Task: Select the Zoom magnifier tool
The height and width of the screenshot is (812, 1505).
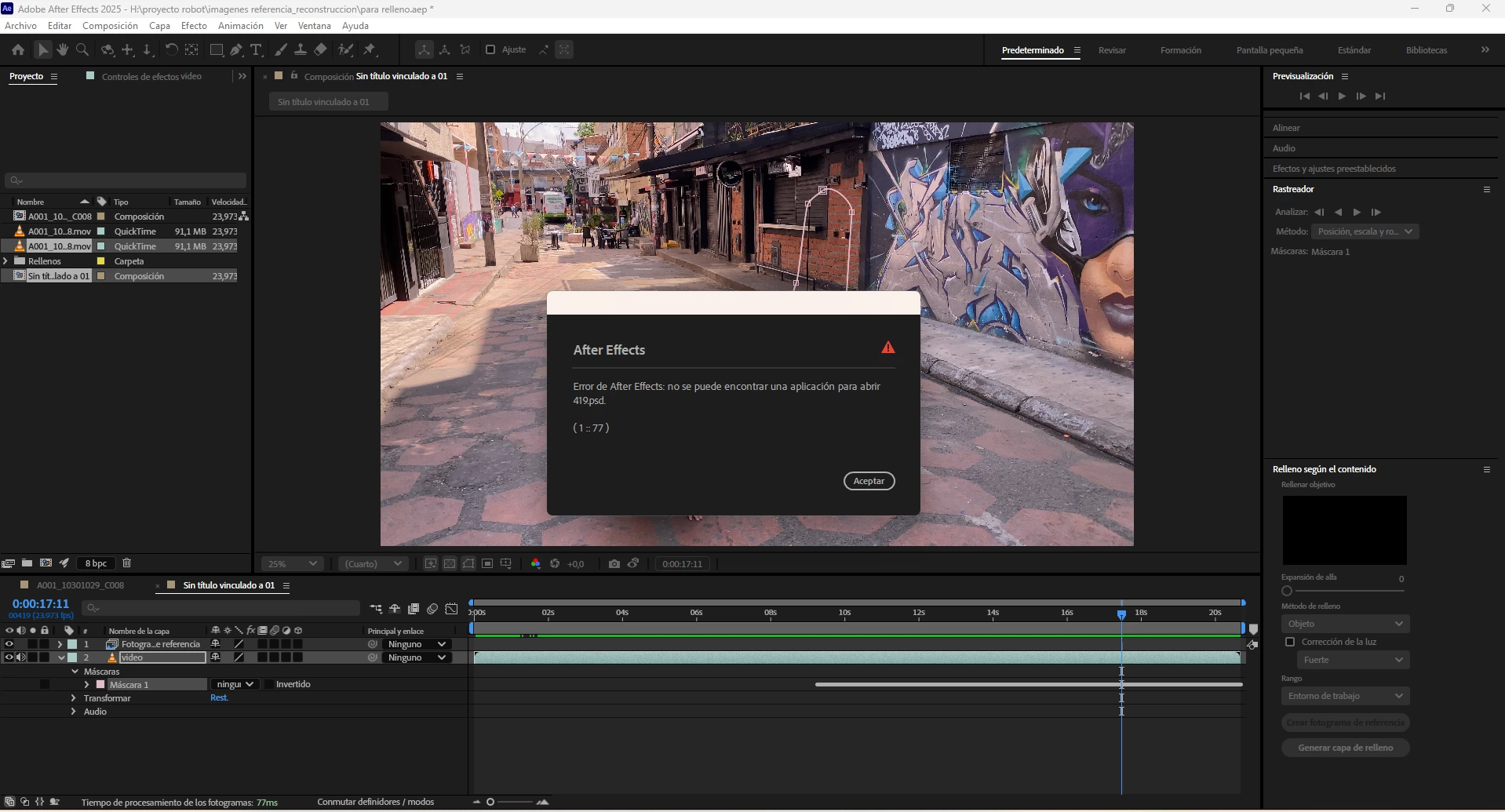Action: (82, 49)
